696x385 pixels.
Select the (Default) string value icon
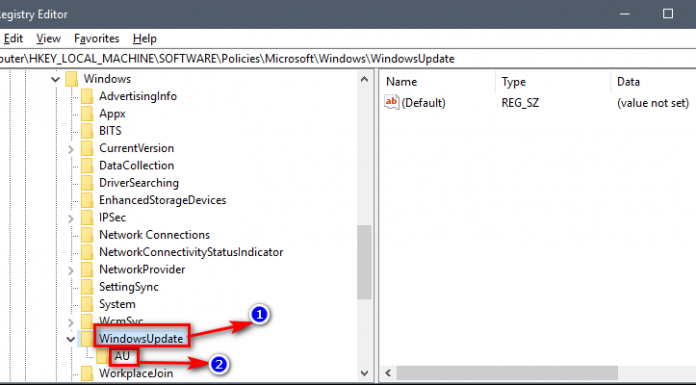point(392,103)
